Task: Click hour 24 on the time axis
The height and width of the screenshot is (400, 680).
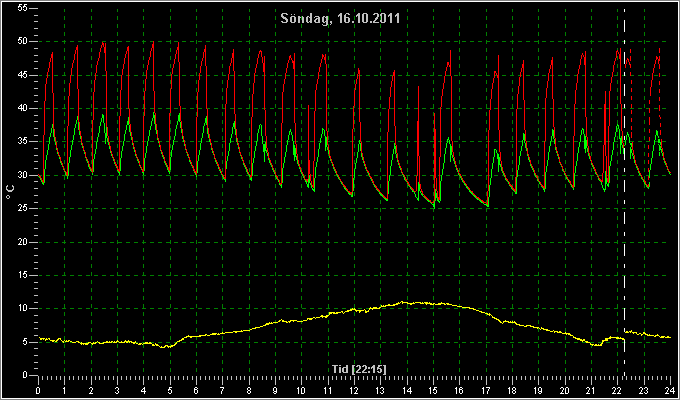Action: tap(670, 390)
